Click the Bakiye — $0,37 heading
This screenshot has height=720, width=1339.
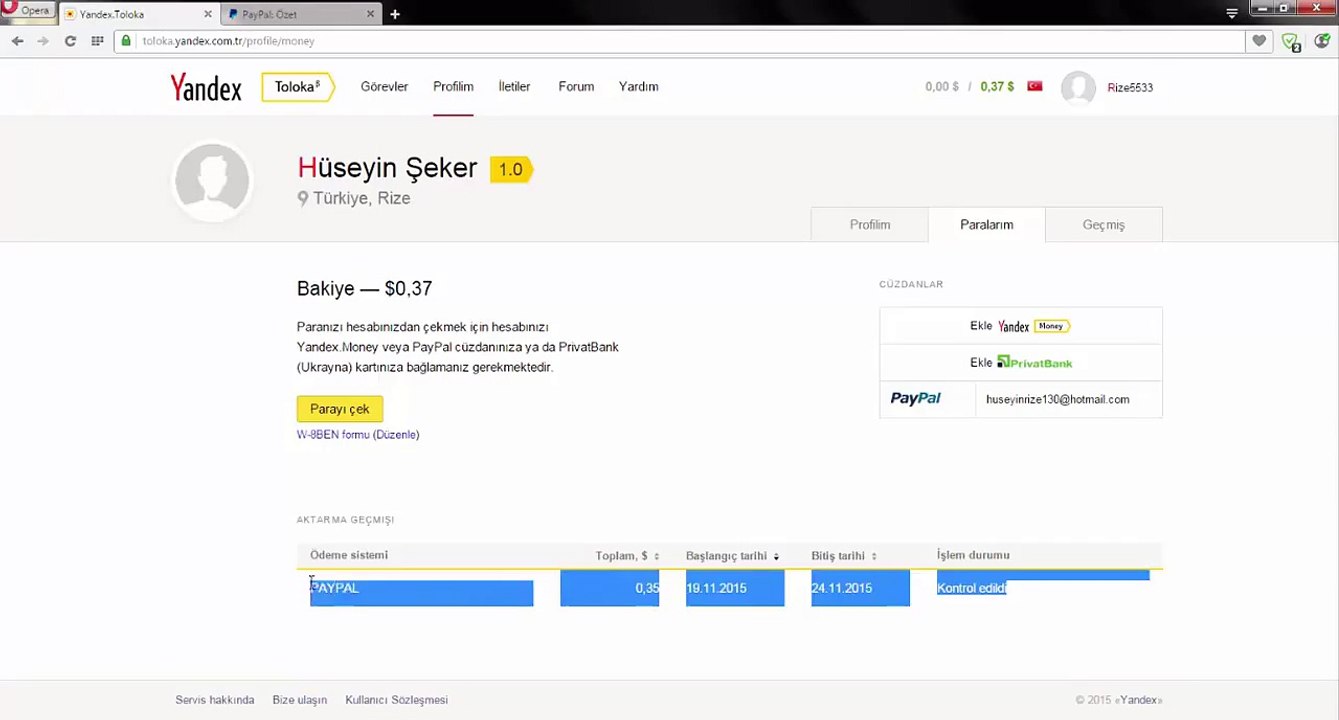pyautogui.click(x=365, y=289)
